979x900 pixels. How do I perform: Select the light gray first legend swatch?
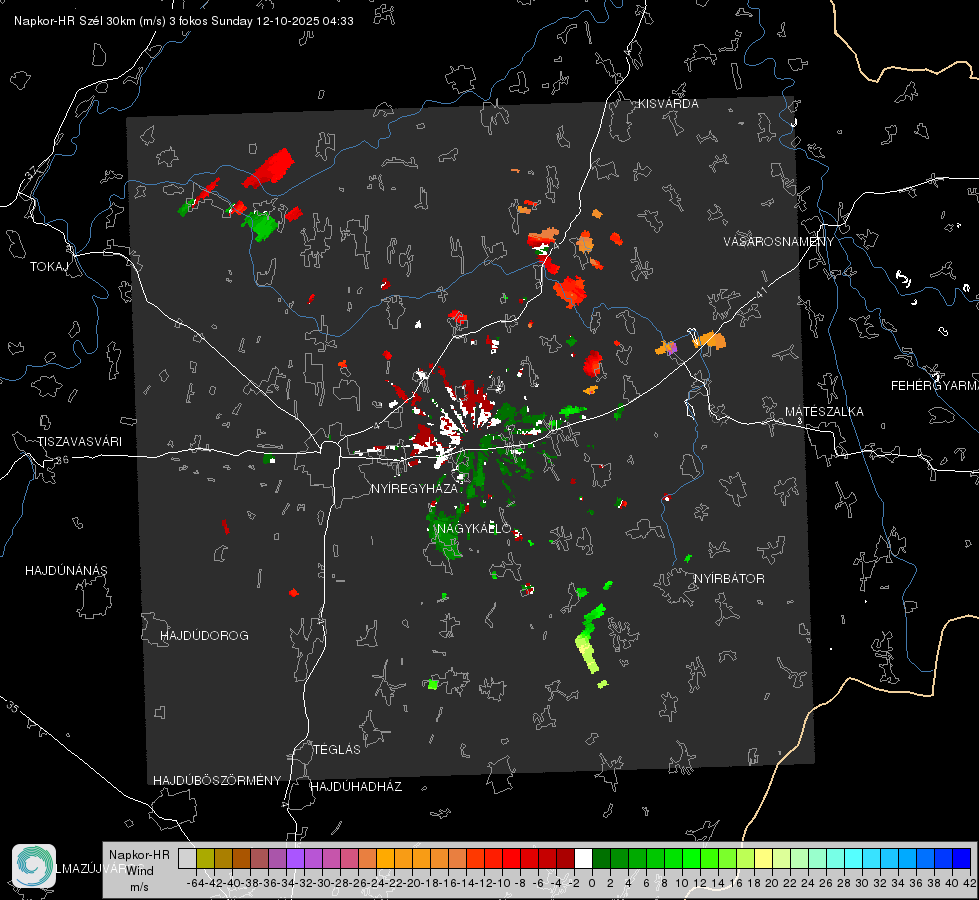click(x=187, y=858)
